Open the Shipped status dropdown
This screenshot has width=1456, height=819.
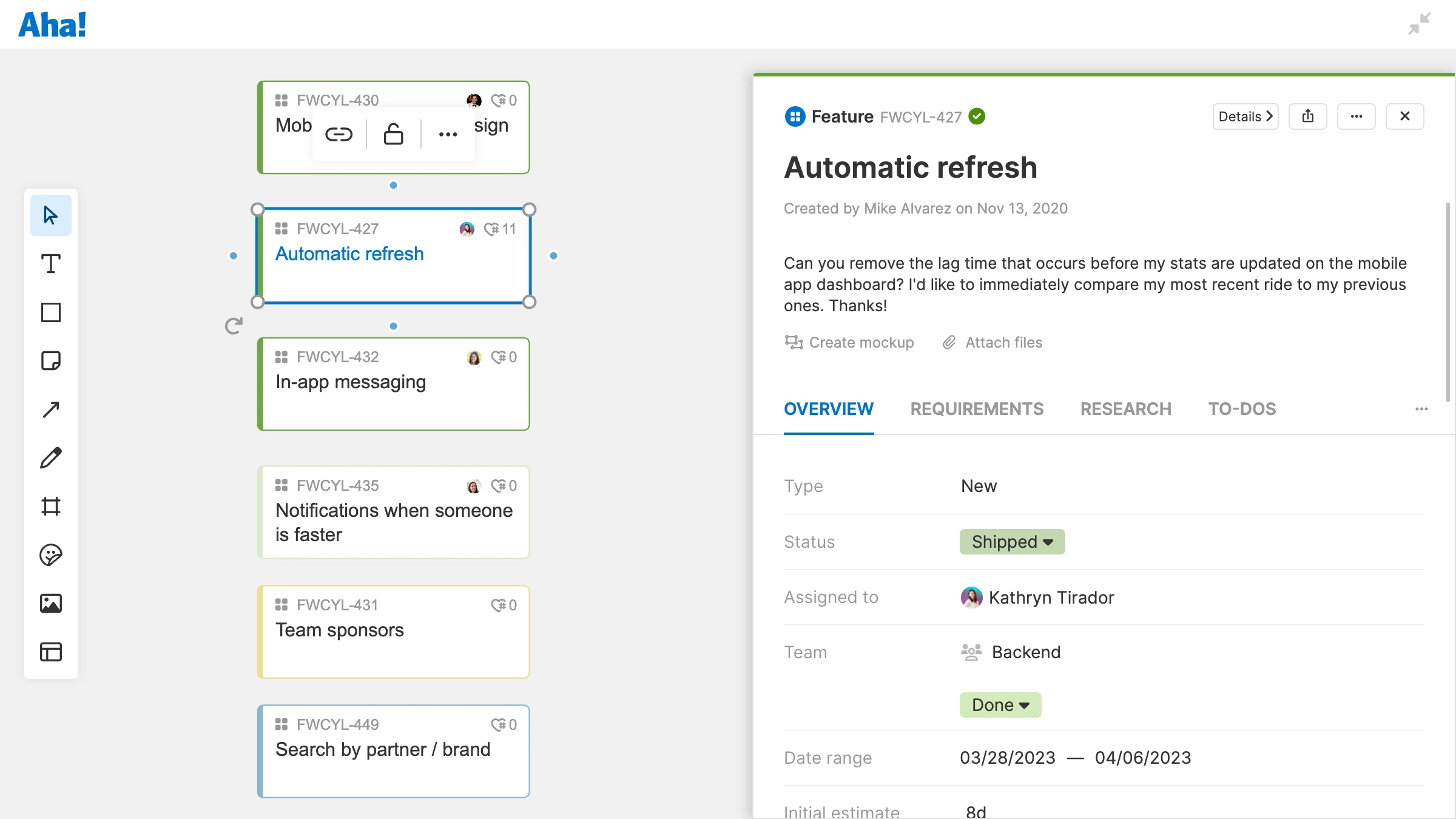point(1011,542)
